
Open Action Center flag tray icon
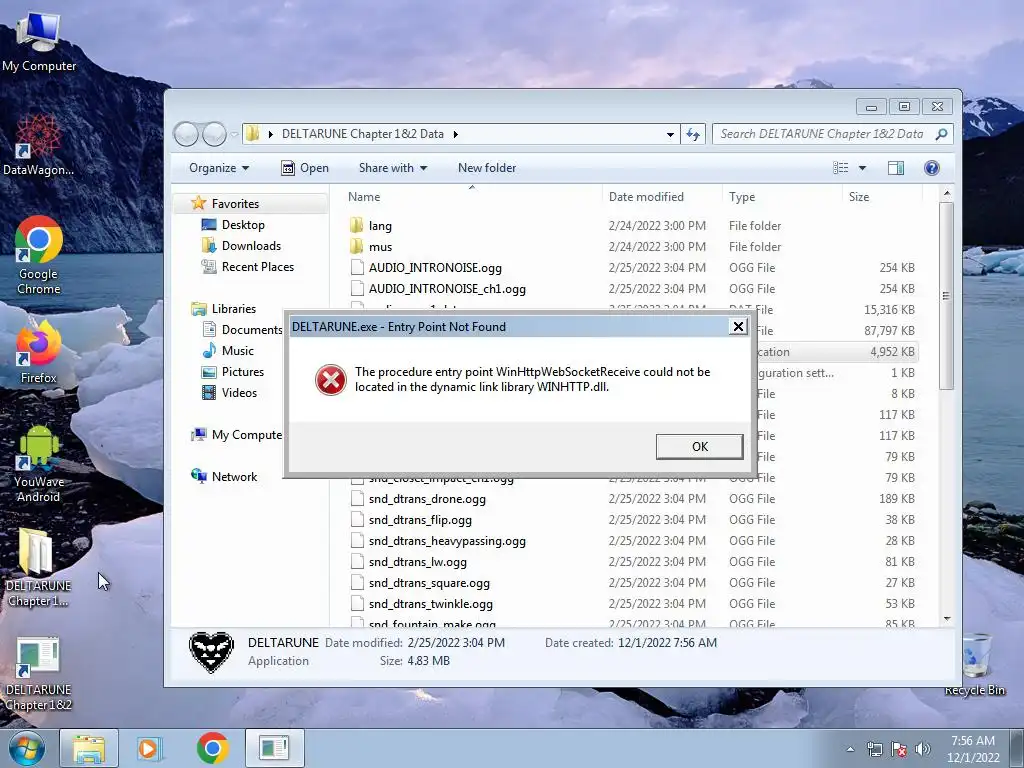pos(898,749)
